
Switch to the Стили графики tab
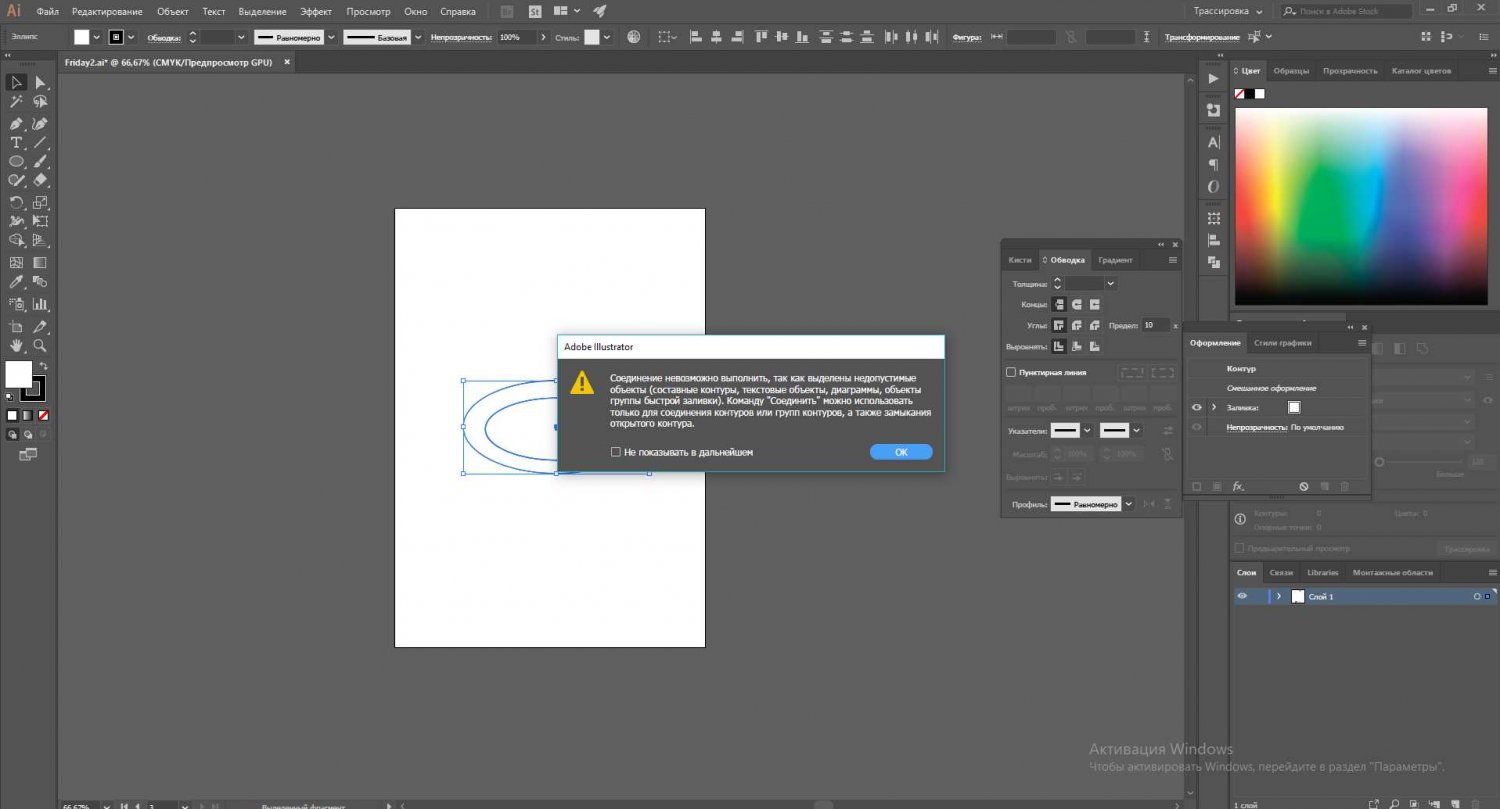click(x=1282, y=343)
